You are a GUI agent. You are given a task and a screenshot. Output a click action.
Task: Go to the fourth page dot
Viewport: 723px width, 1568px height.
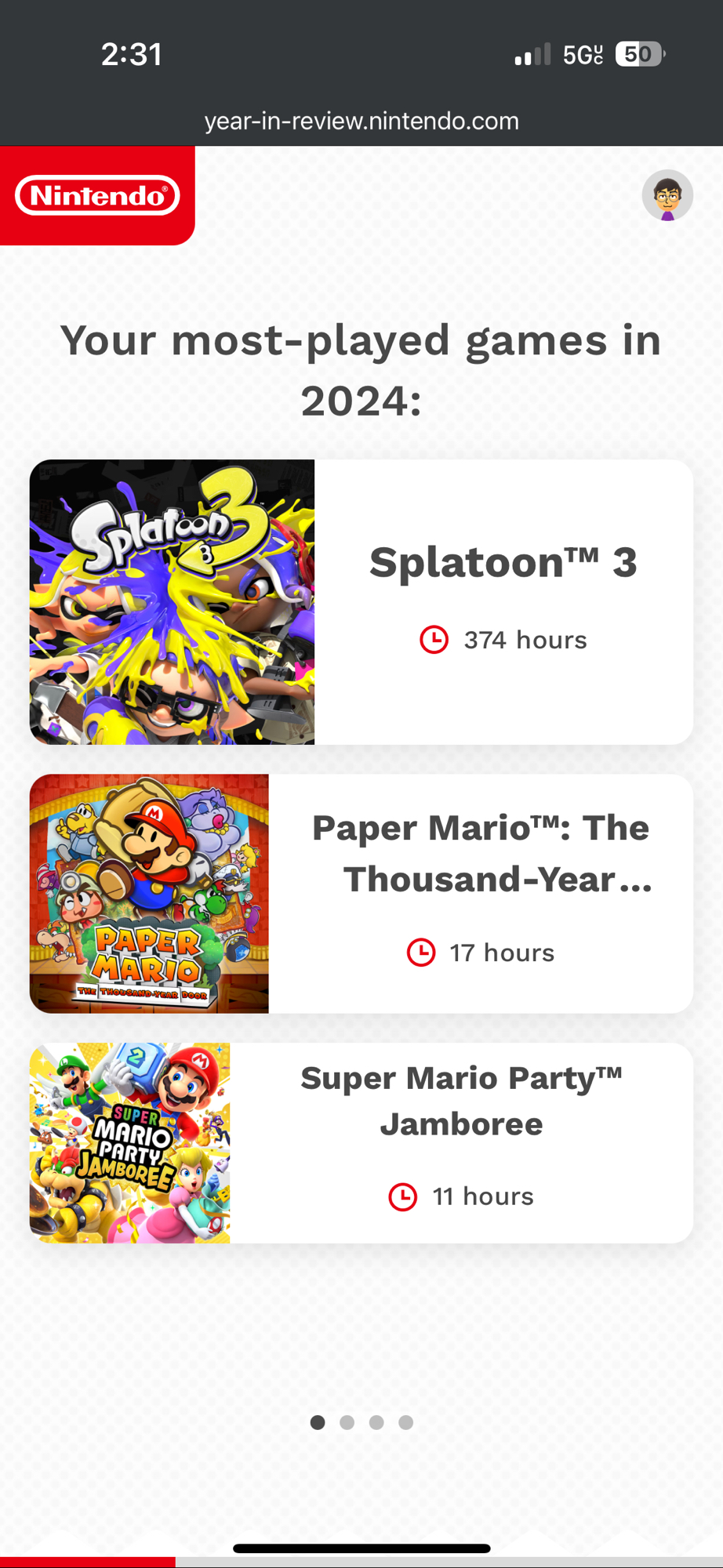click(x=405, y=1422)
